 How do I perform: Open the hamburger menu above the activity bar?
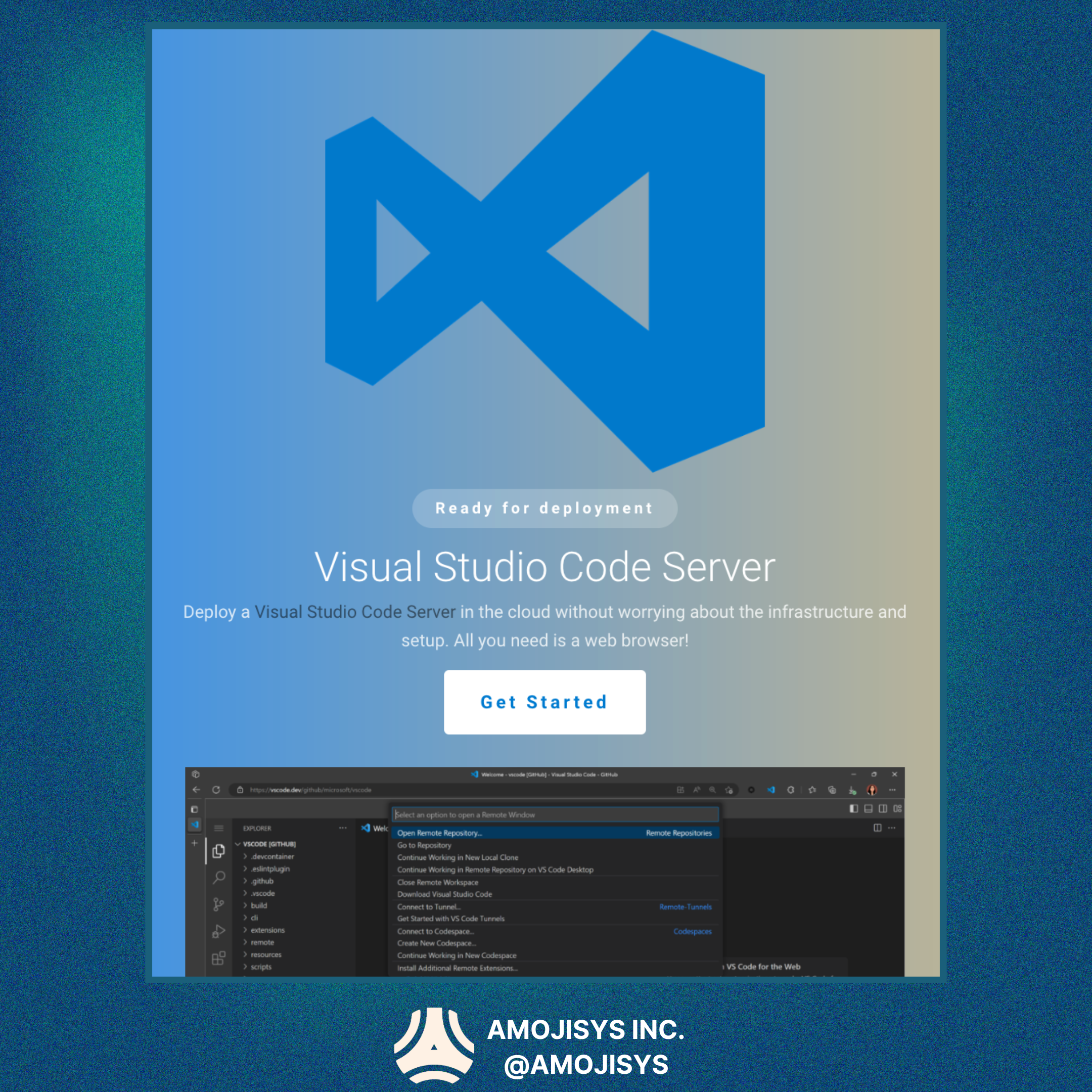pos(219,828)
